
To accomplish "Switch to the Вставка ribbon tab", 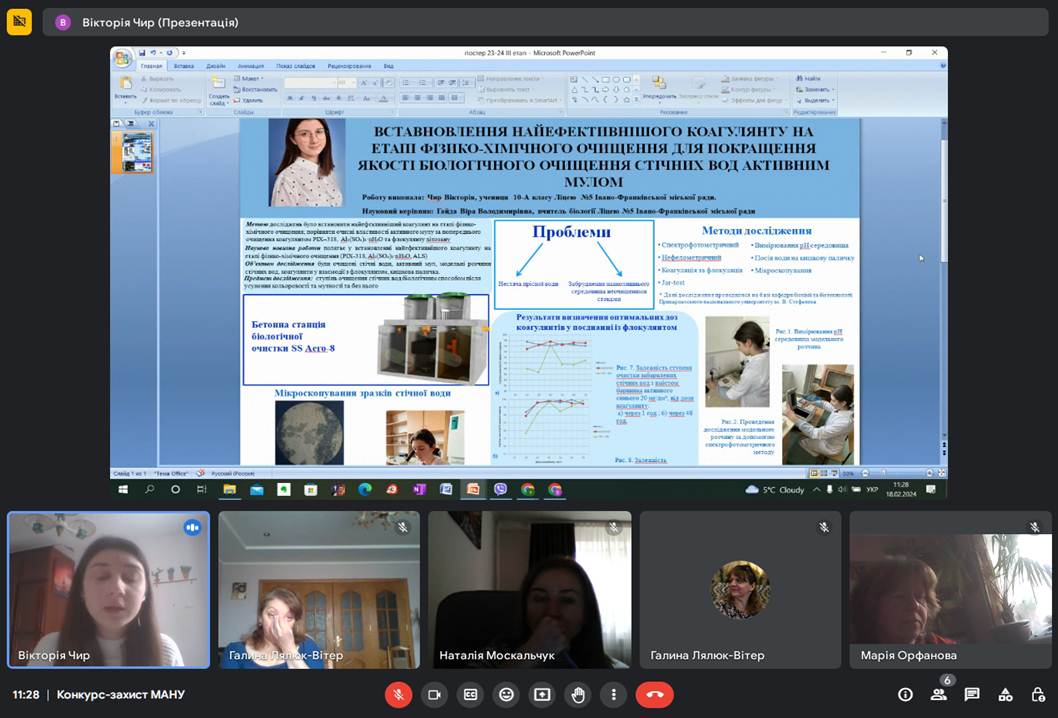I will 183,66.
